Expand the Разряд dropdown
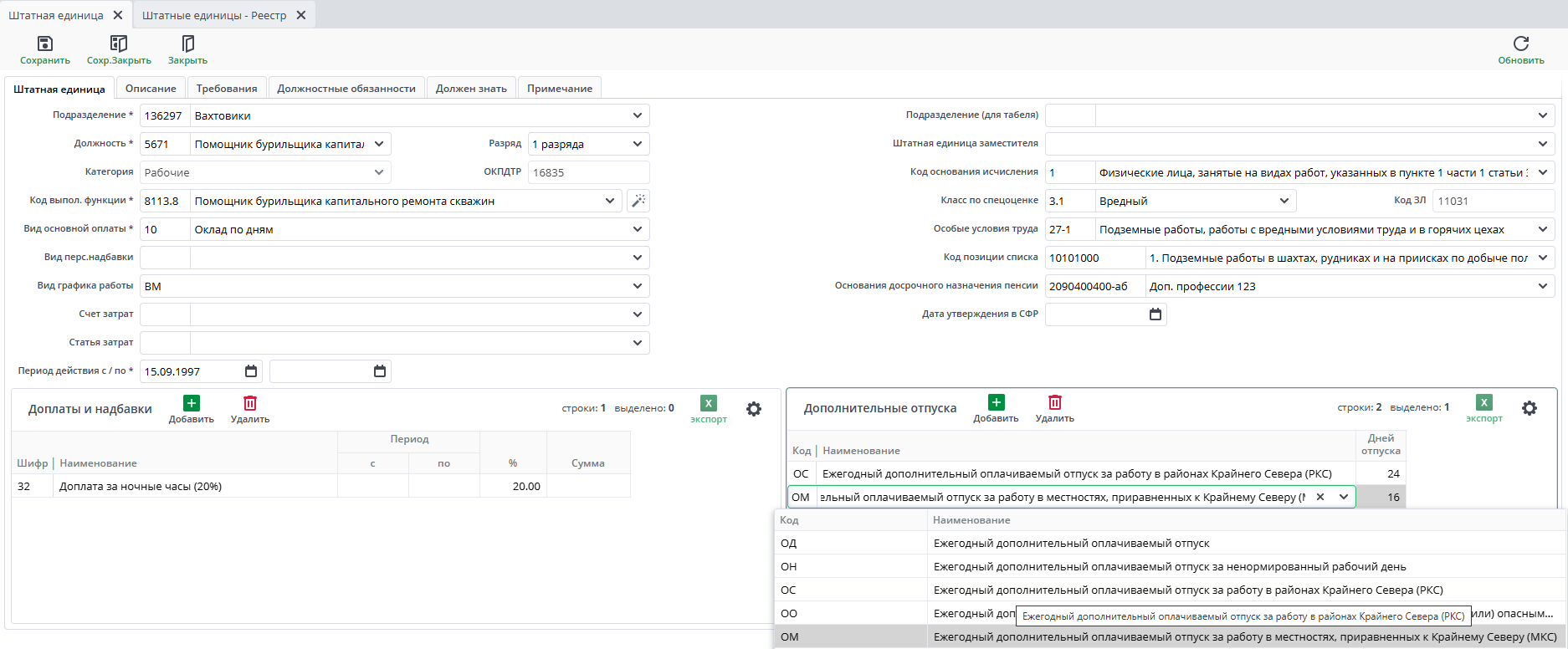The width and height of the screenshot is (1568, 649). click(638, 144)
